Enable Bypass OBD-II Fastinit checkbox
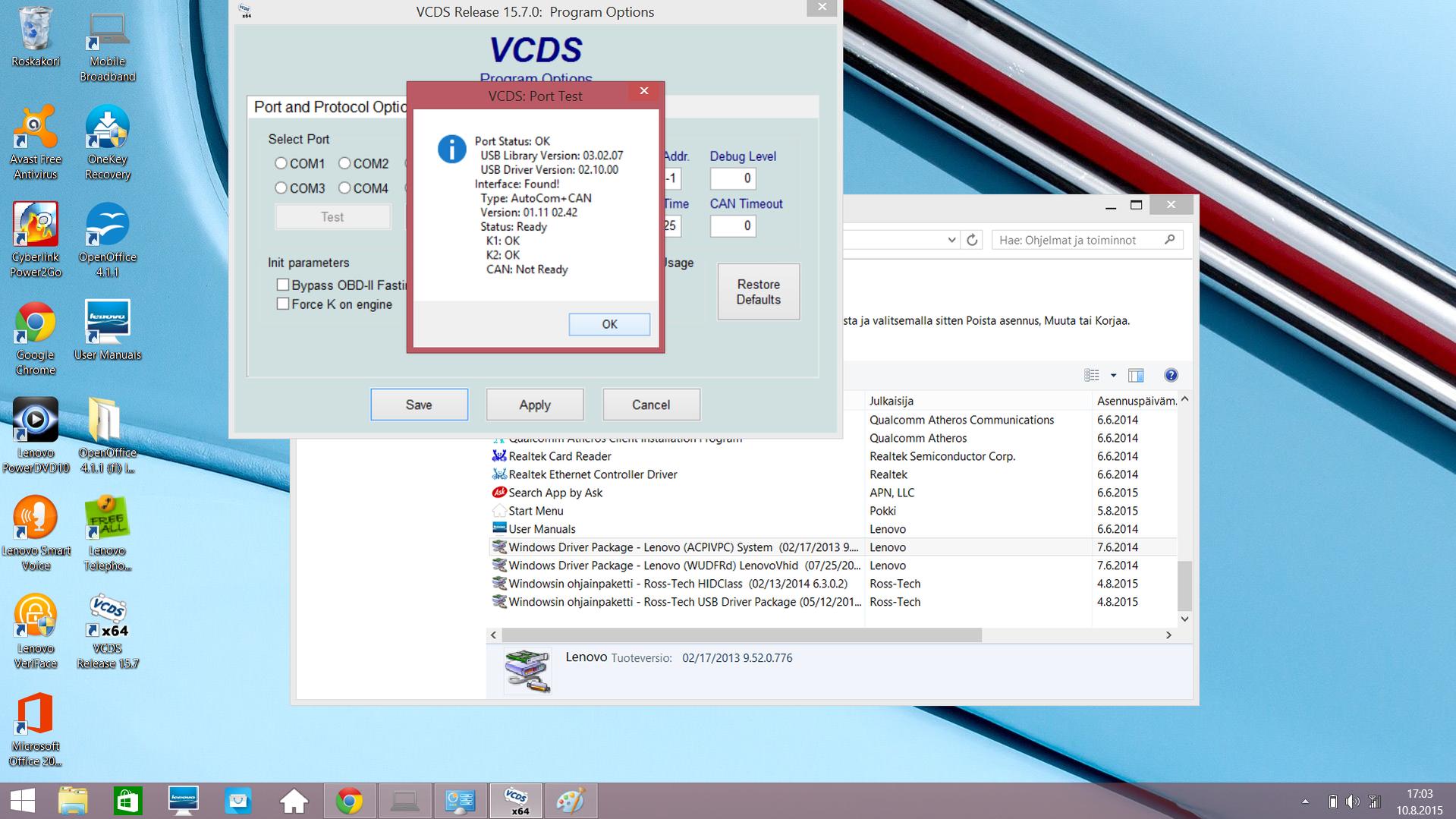1456x819 pixels. (x=283, y=285)
